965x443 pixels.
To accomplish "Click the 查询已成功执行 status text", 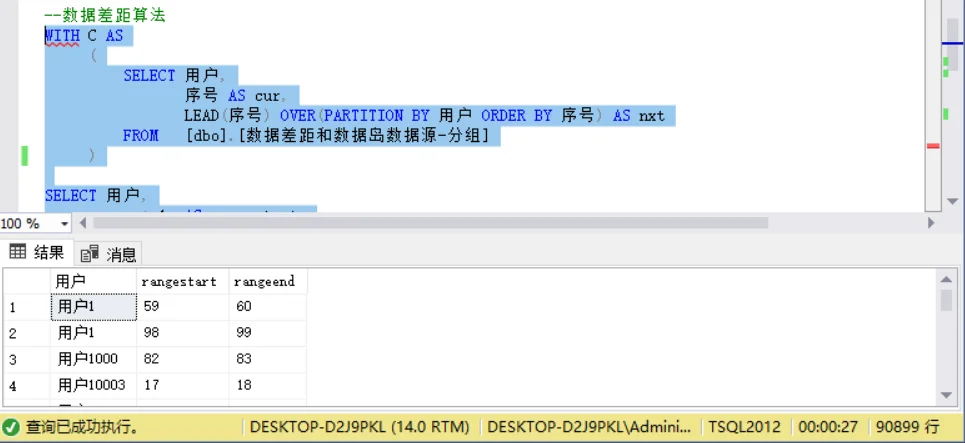I will [81, 426].
